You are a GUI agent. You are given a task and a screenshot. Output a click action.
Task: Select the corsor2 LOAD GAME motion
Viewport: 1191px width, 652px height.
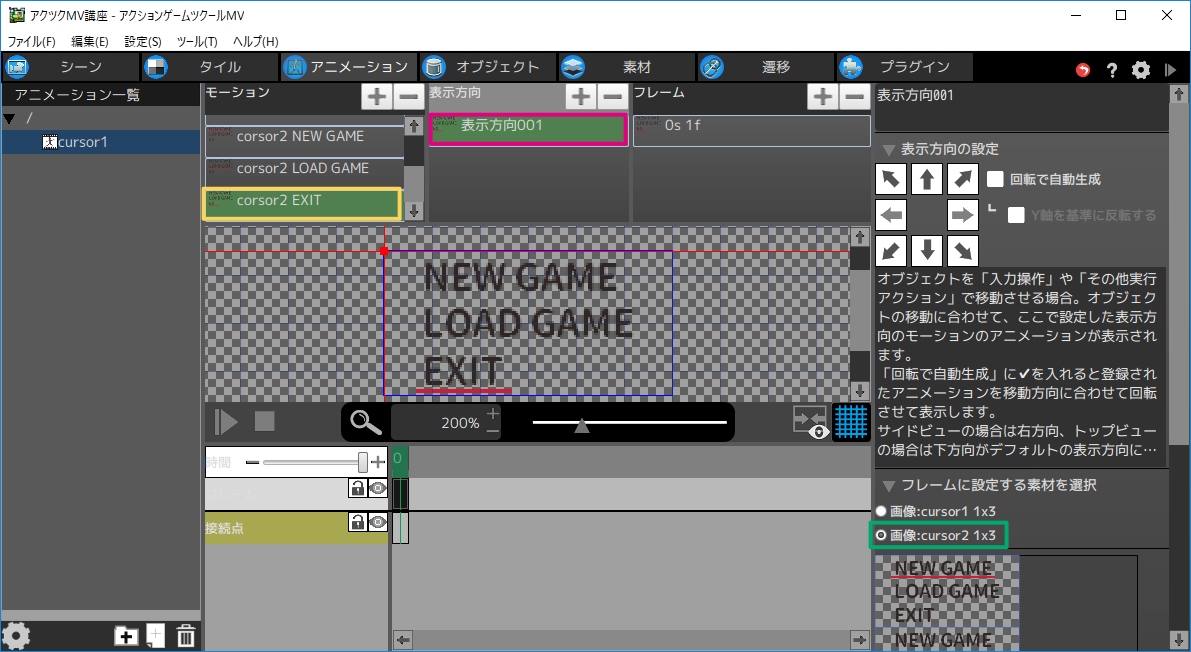(x=303, y=168)
